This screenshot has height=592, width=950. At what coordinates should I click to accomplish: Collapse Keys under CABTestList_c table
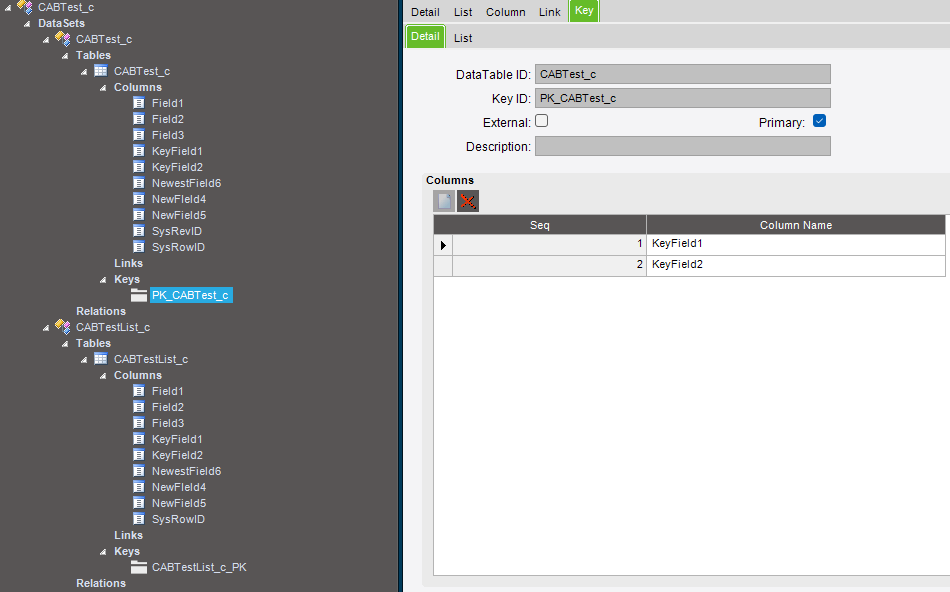tap(103, 552)
